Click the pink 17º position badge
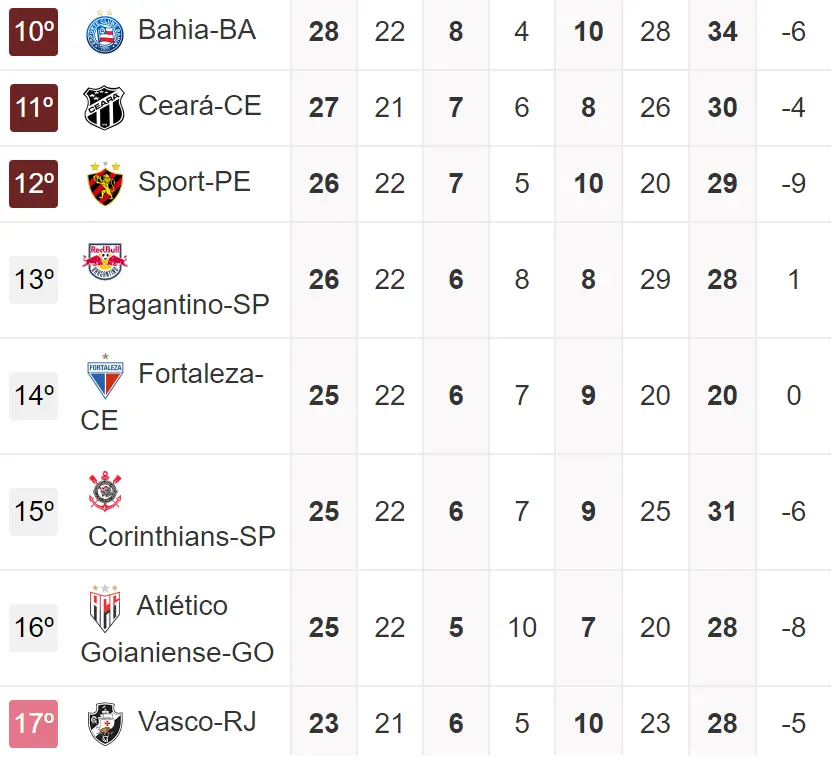This screenshot has width=832, height=760. point(34,724)
